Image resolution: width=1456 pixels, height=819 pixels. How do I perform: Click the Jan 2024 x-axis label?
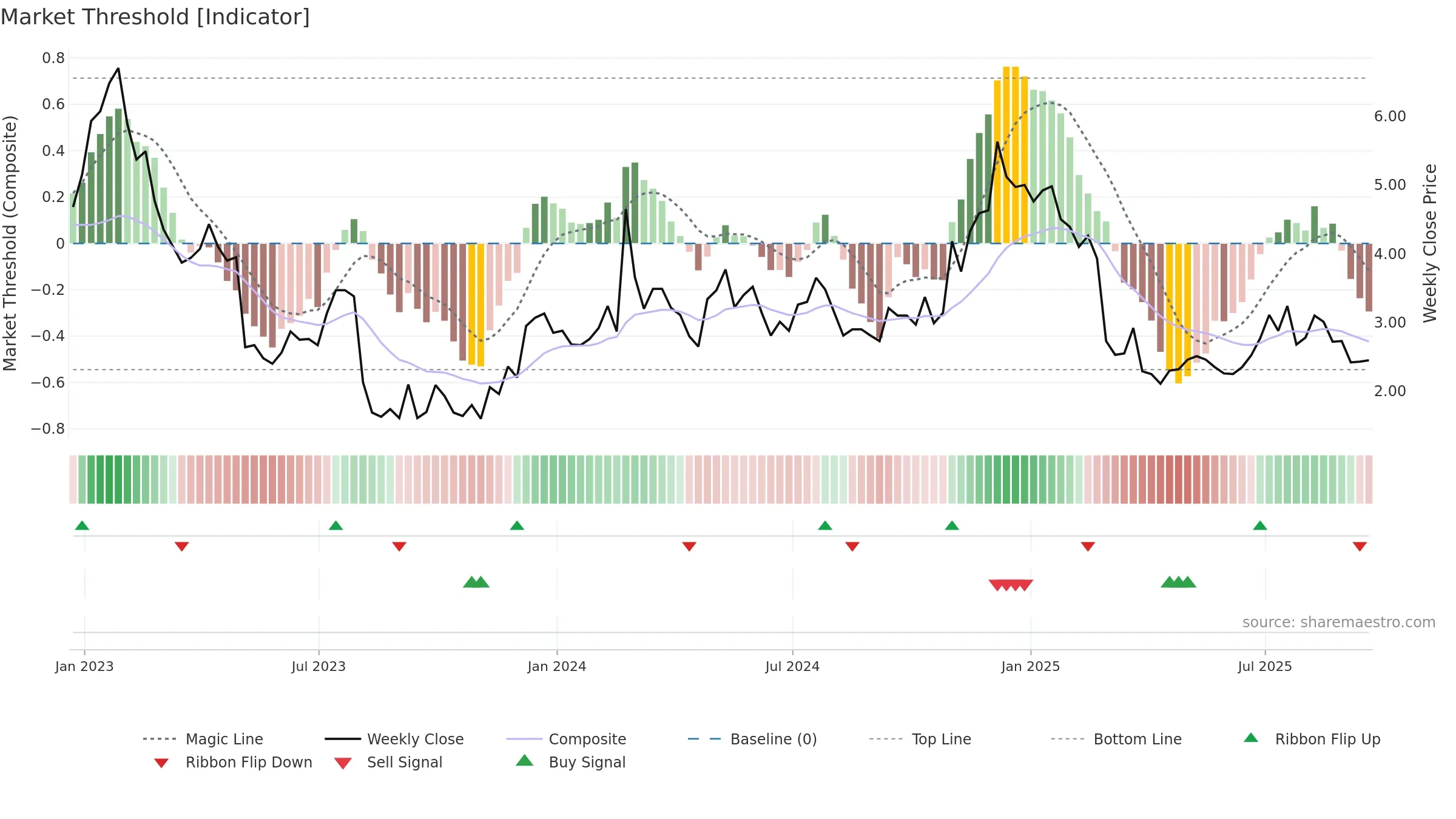(x=557, y=666)
